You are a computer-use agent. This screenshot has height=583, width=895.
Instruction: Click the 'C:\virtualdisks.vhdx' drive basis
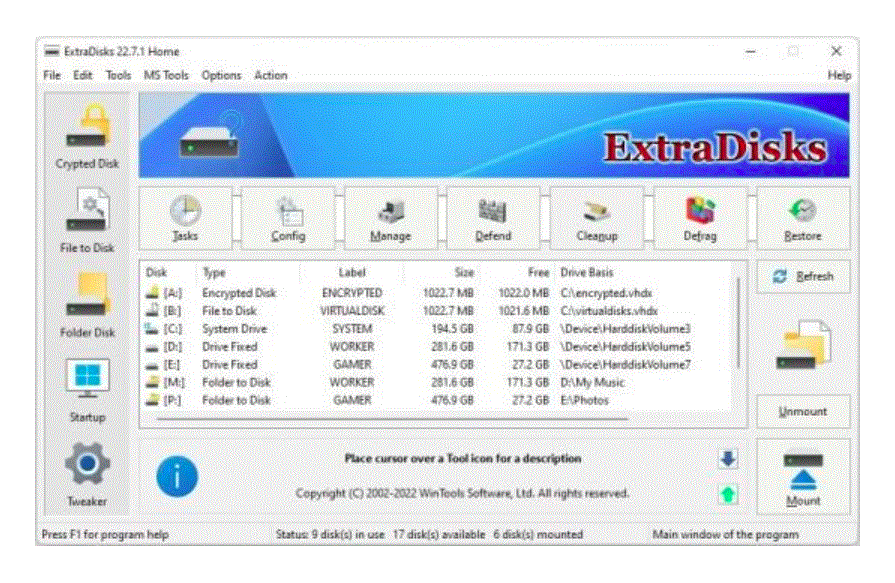point(609,311)
